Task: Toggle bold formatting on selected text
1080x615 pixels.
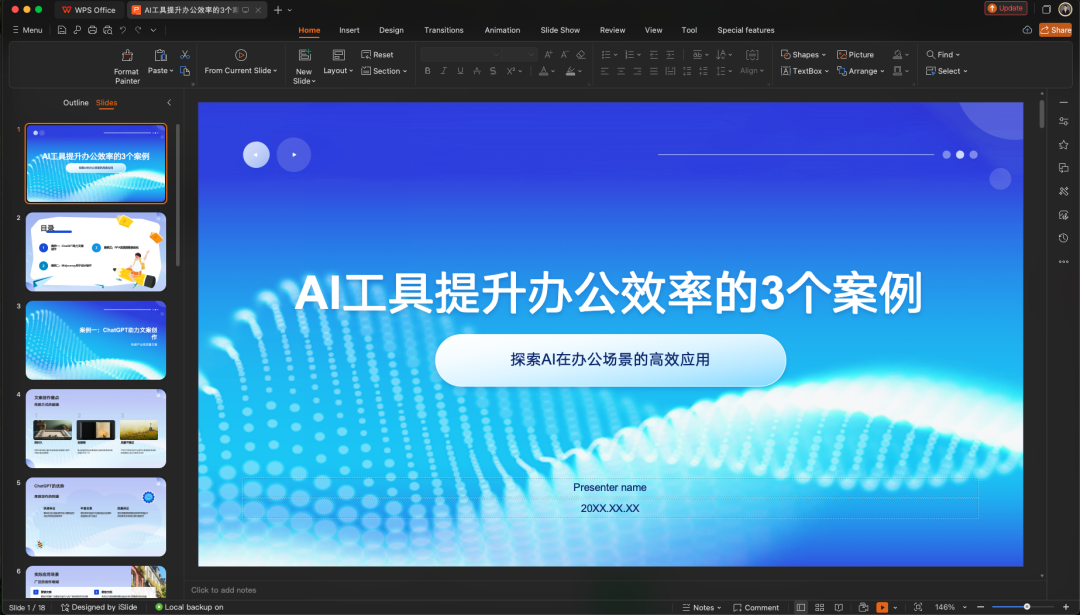Action: [x=427, y=70]
